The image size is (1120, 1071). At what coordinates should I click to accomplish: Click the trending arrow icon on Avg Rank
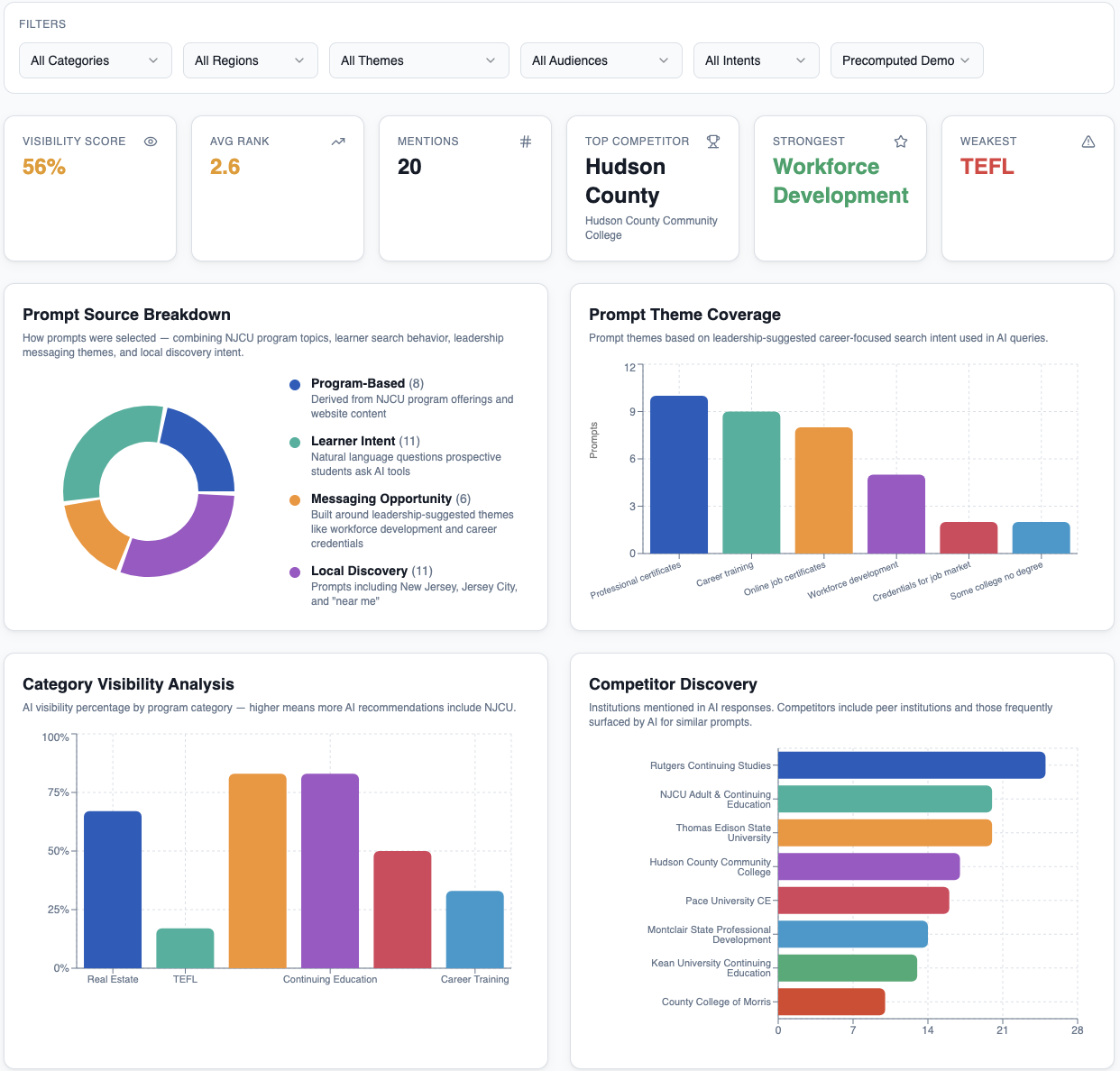point(338,142)
